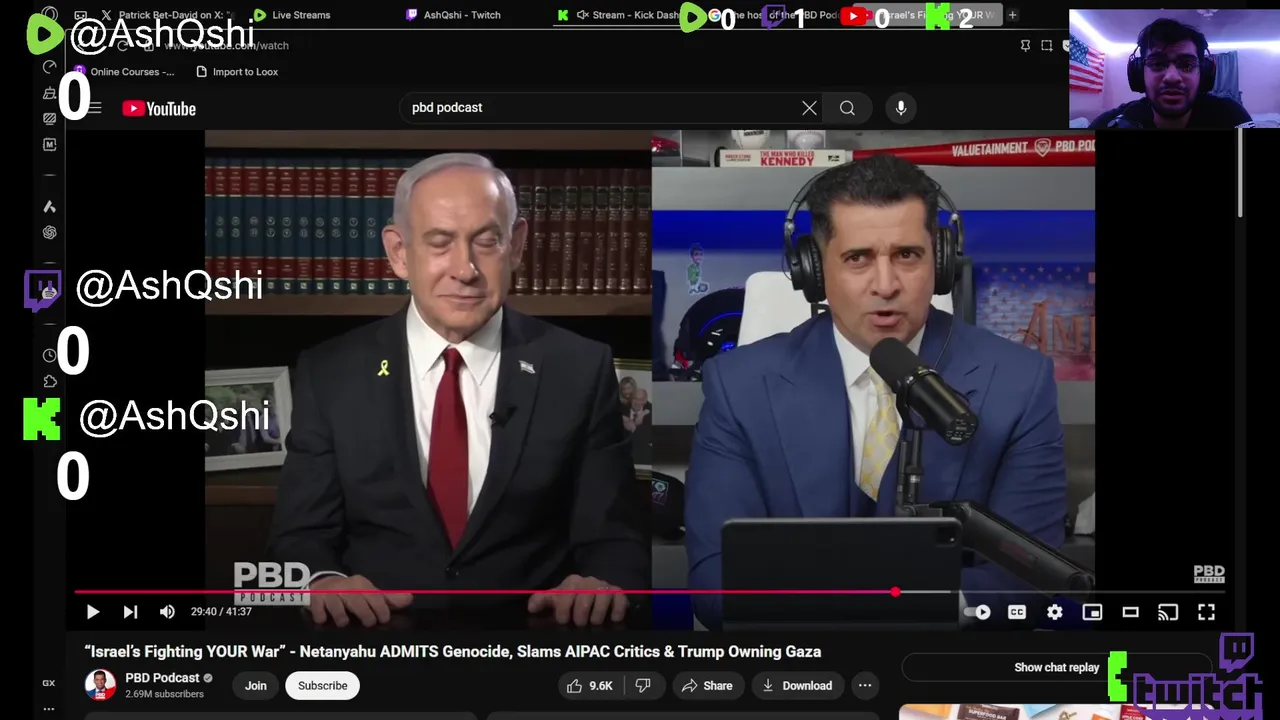Open the Online Courses bookmark
The width and height of the screenshot is (1280, 720).
coord(124,72)
